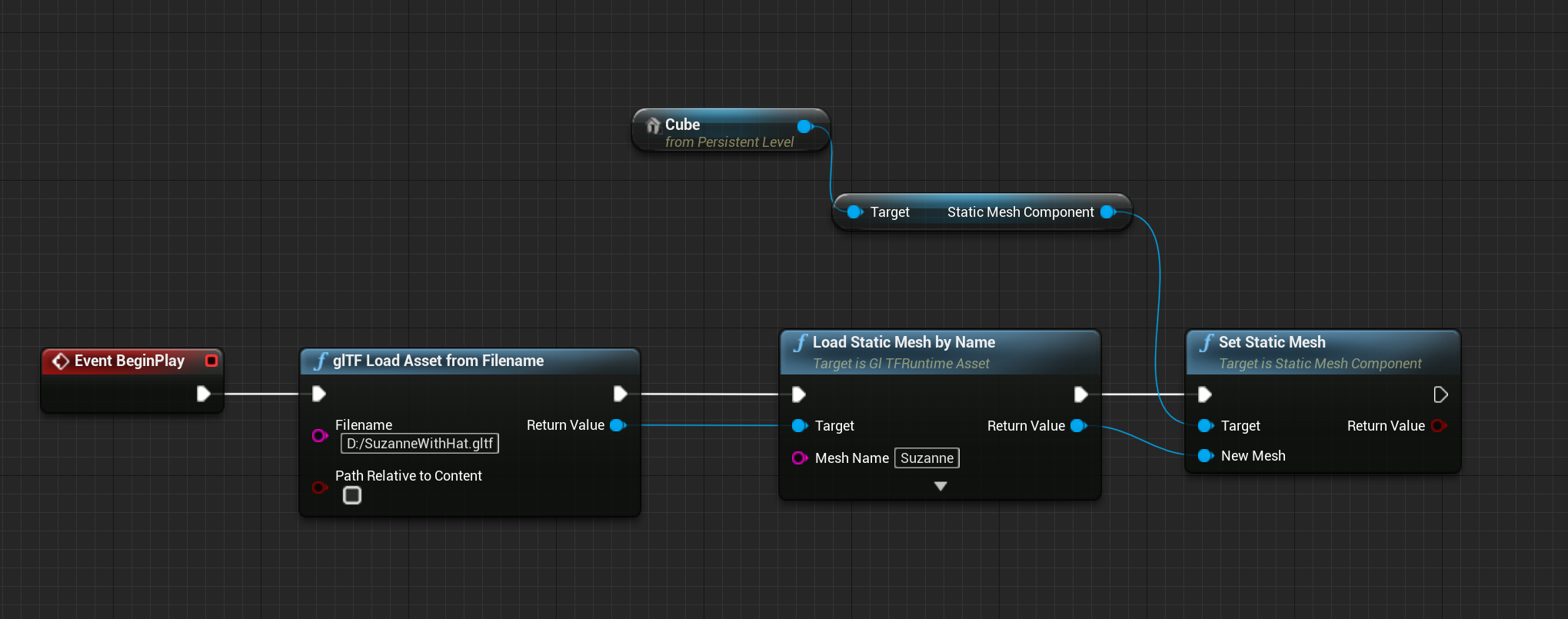Viewport: 1568px width, 619px height.
Task: Click the Static Mesh Component output pin
Action: [x=1107, y=212]
